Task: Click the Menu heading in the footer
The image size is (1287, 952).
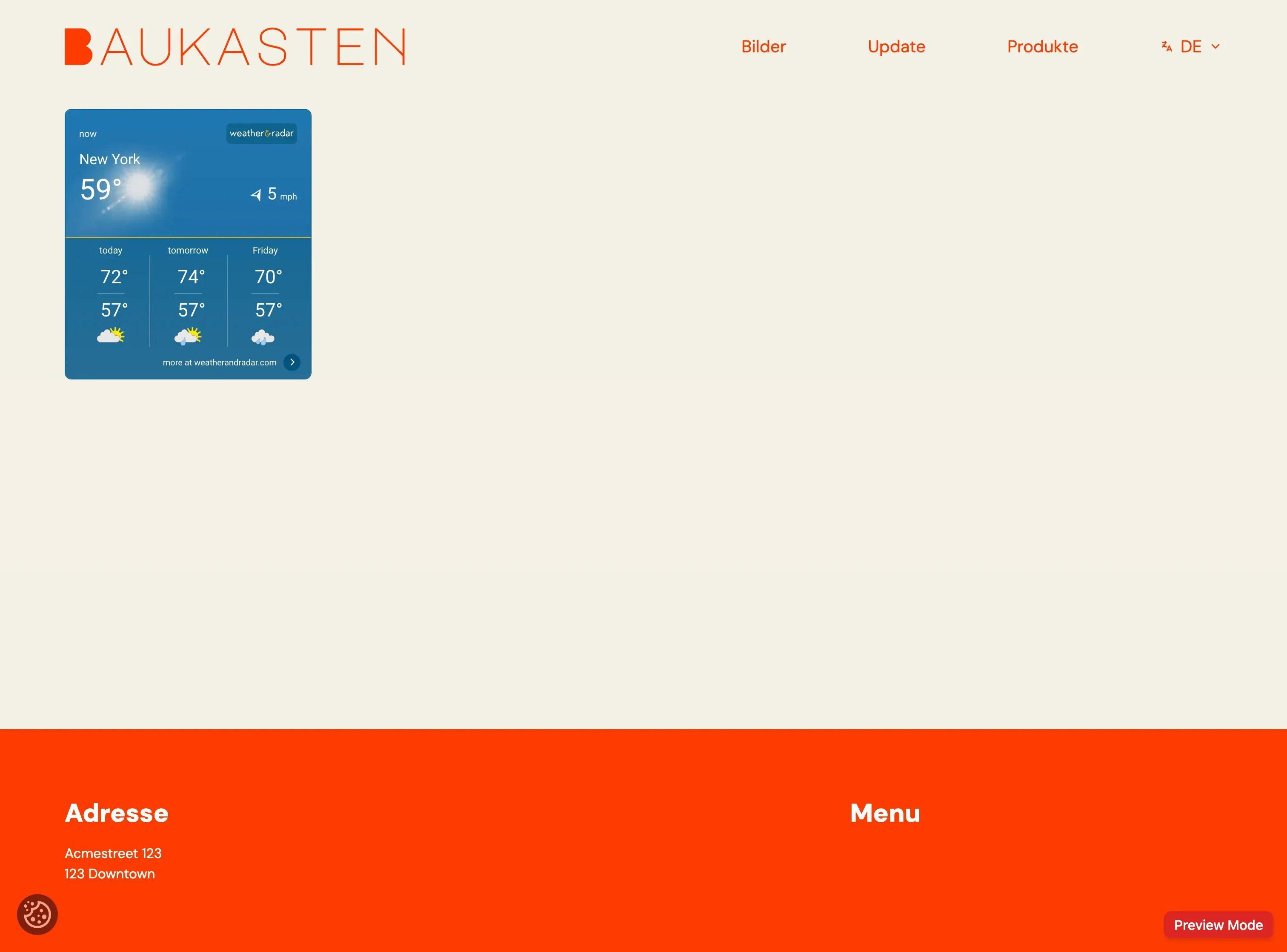Action: coord(884,813)
